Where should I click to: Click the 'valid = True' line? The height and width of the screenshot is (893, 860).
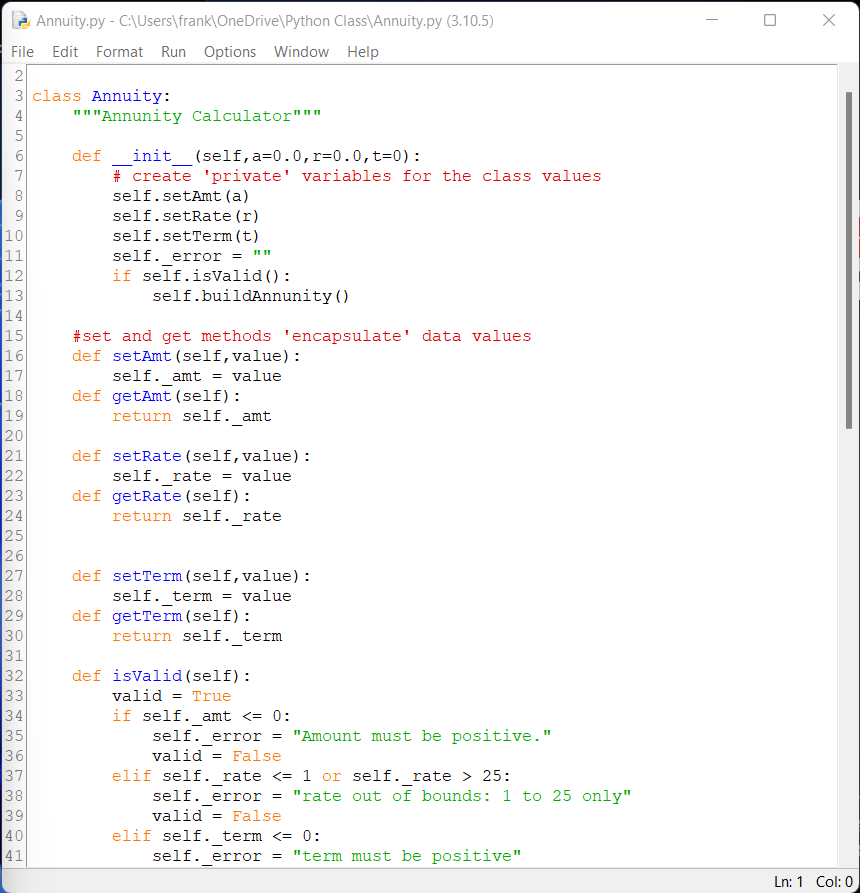[171, 696]
